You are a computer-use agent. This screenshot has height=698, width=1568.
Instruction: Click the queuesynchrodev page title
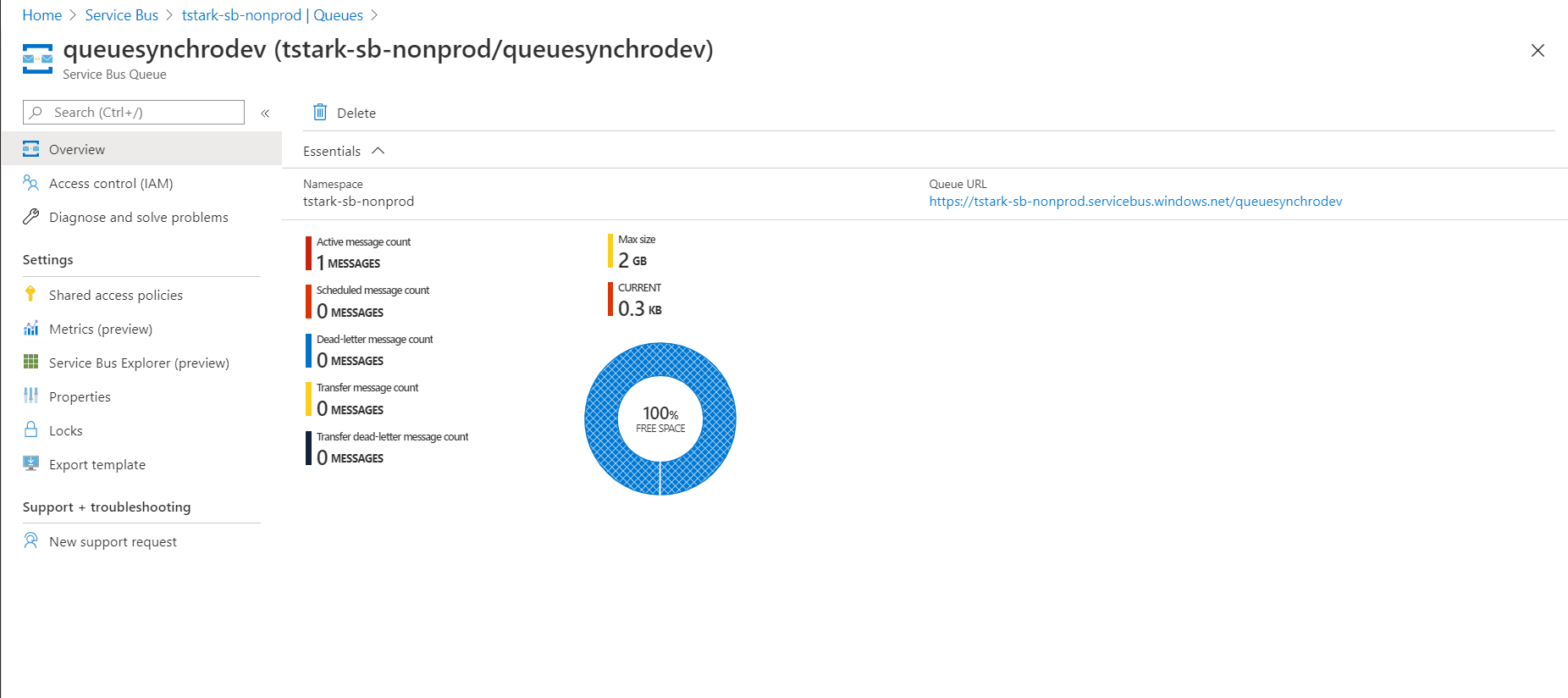[x=389, y=49]
